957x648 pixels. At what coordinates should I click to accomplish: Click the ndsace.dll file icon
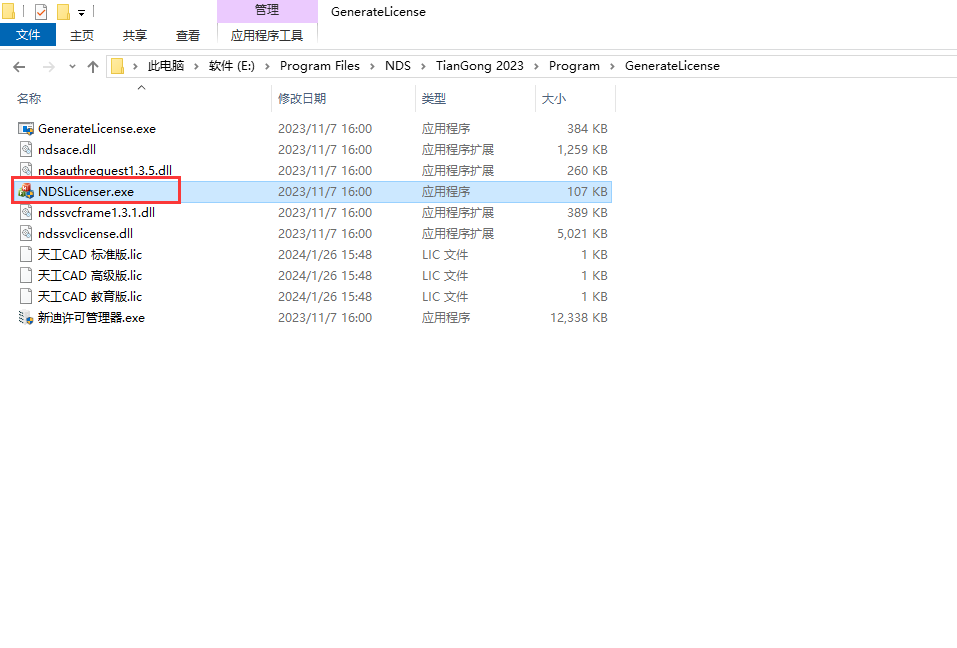point(27,150)
